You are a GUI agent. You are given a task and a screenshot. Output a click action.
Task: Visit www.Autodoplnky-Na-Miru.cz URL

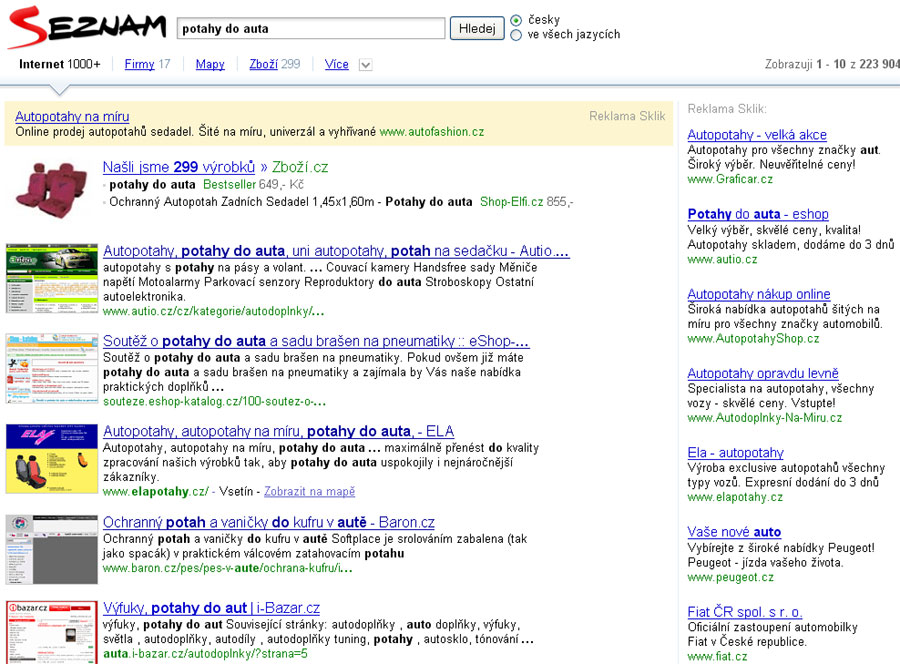click(765, 418)
